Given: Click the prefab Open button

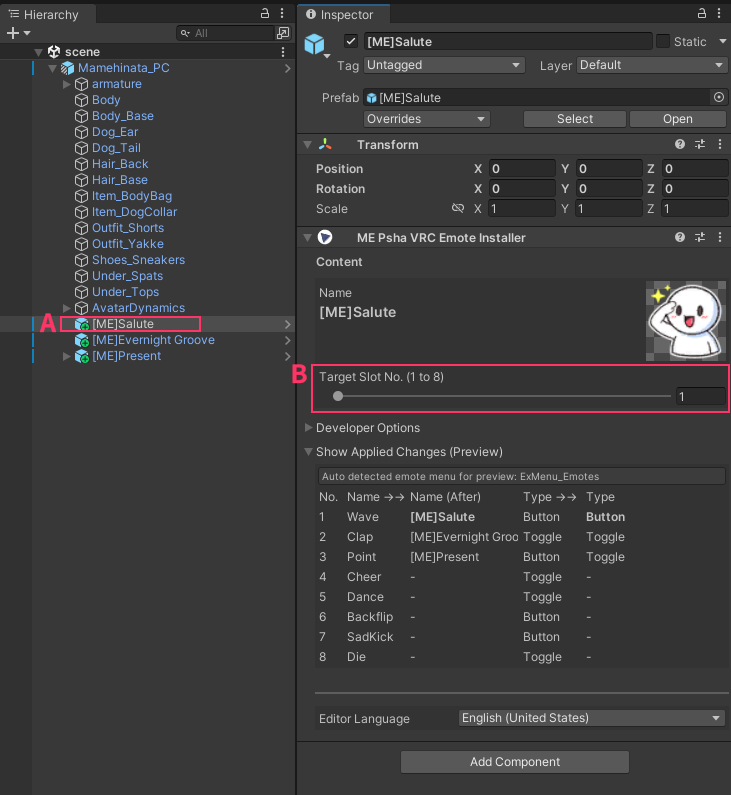Looking at the screenshot, I should point(677,119).
